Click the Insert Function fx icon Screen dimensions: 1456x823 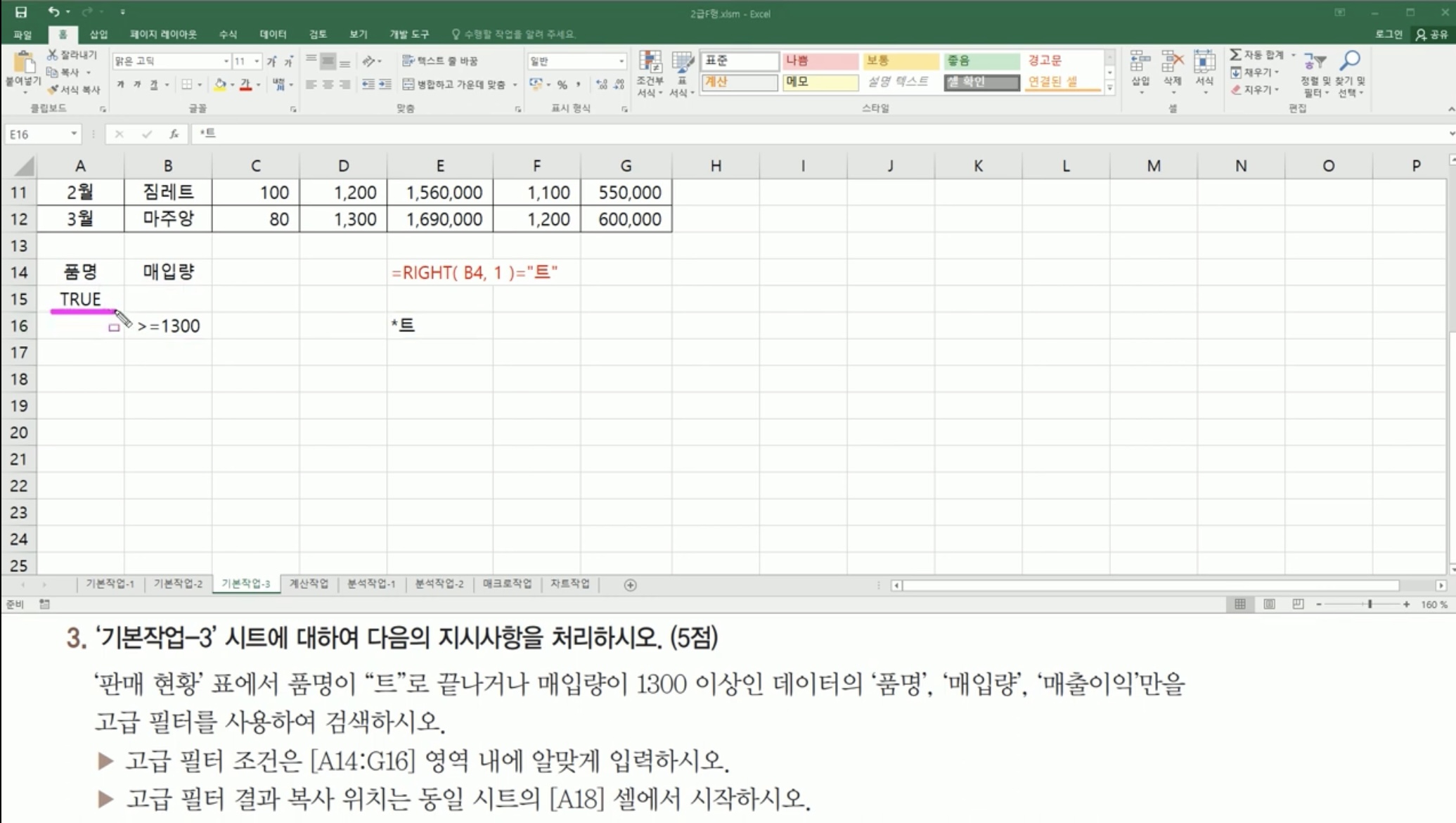point(174,134)
